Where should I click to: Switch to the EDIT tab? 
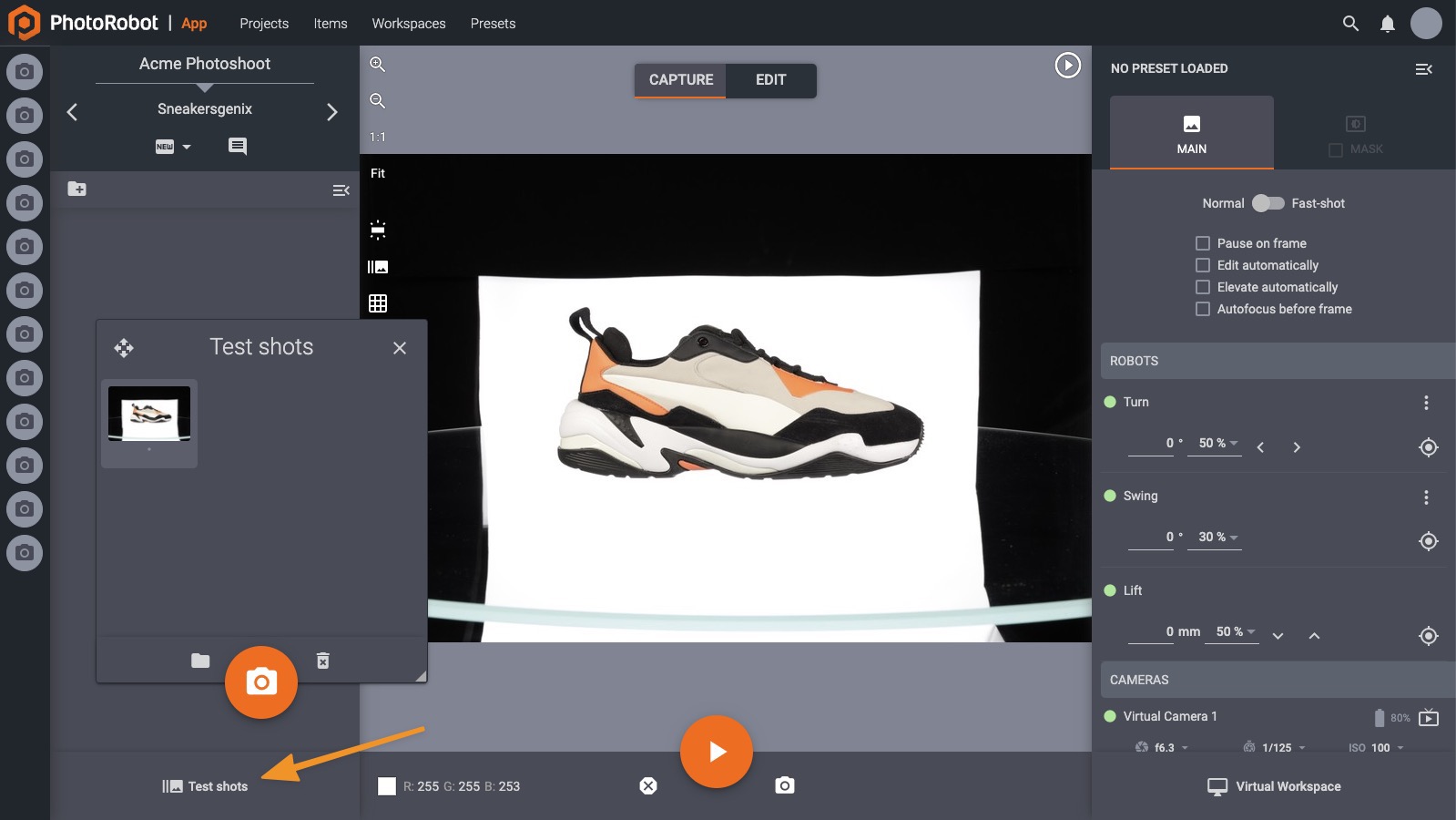click(770, 80)
